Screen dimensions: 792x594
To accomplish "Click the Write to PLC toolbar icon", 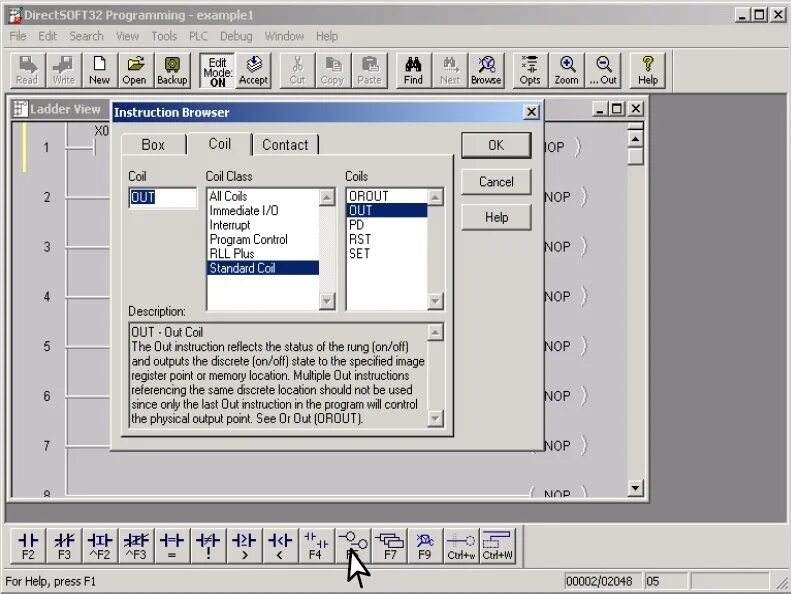I will pos(64,71).
